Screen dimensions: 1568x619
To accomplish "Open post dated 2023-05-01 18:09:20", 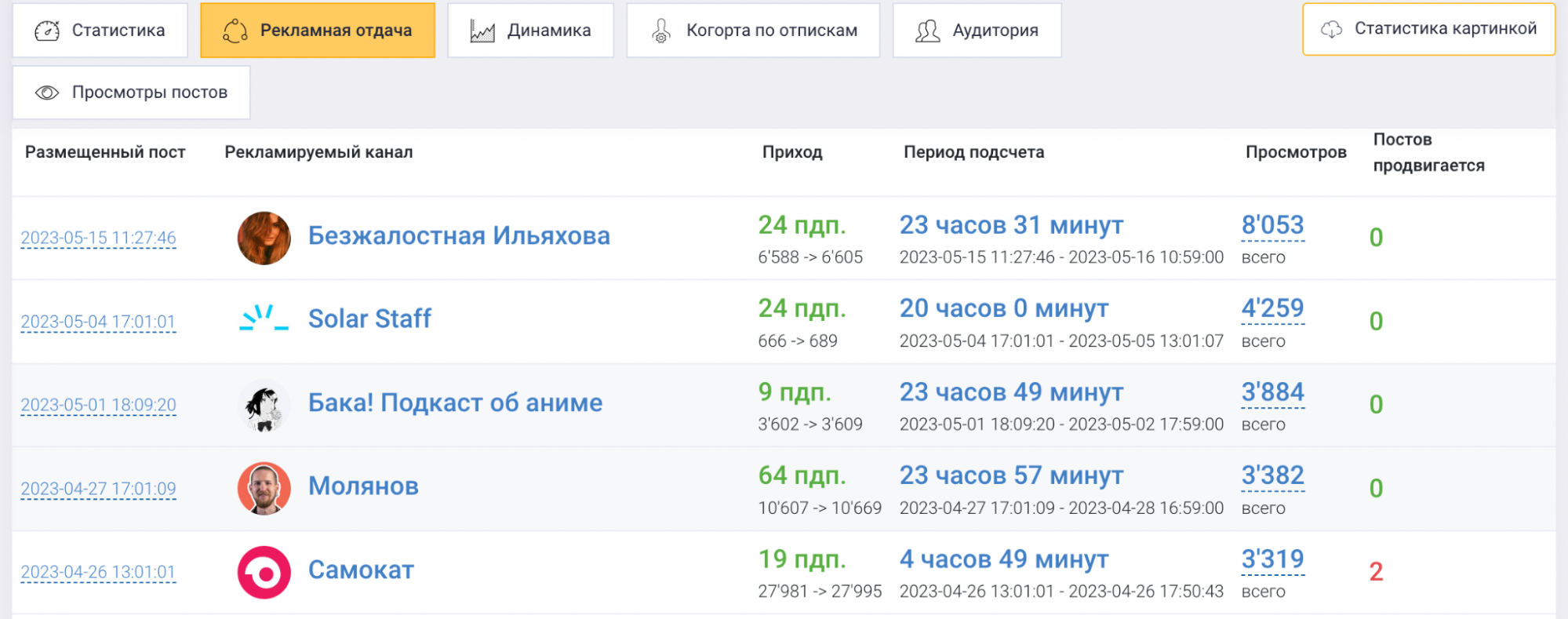I will [x=98, y=405].
